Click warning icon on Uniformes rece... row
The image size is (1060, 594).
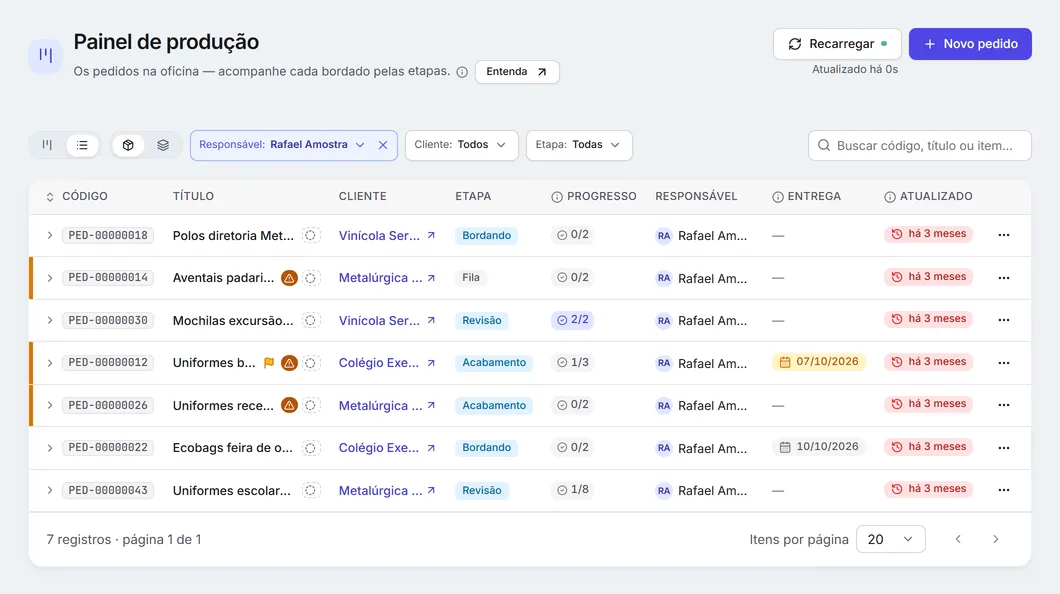(289, 405)
